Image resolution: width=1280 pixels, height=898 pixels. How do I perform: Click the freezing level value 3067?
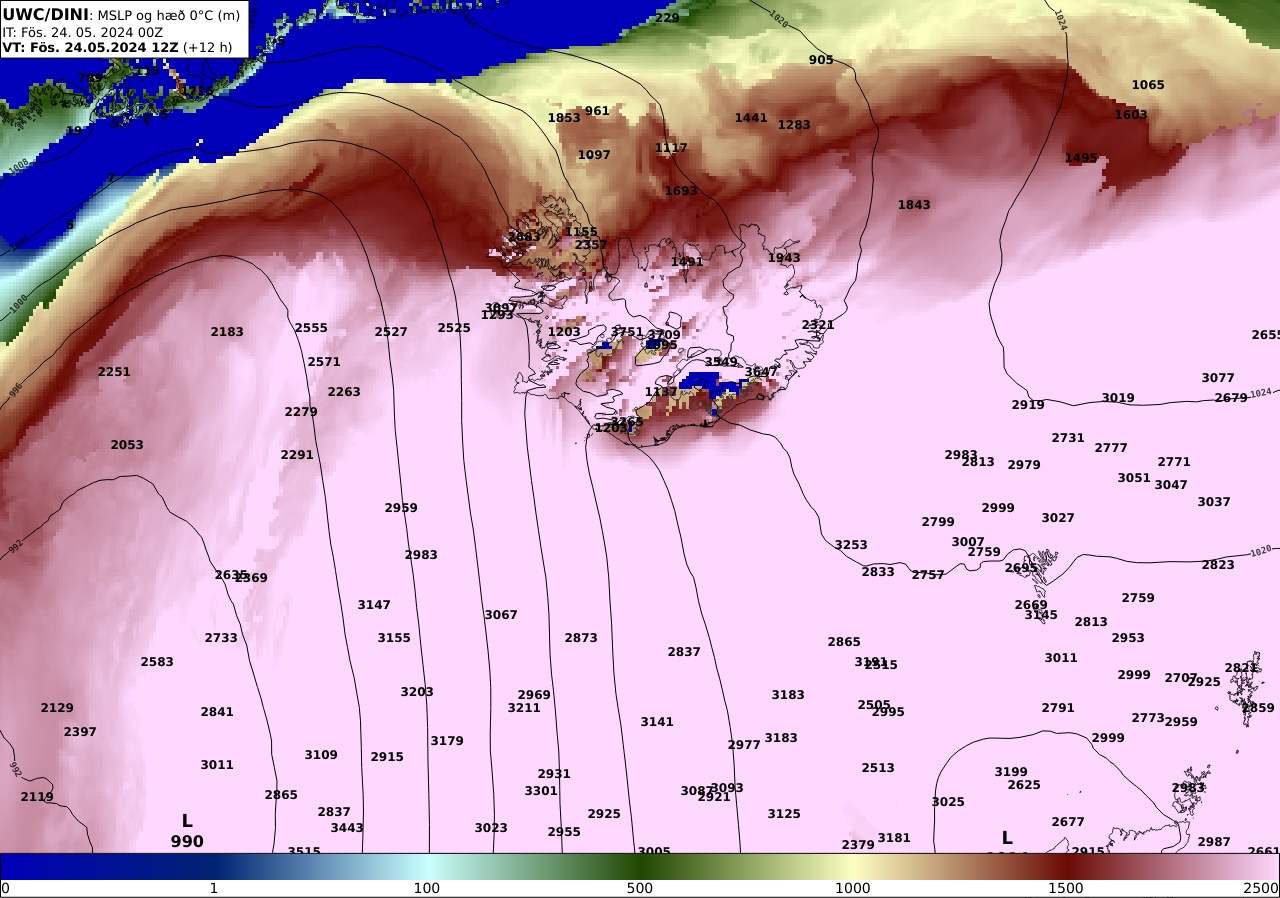click(501, 615)
